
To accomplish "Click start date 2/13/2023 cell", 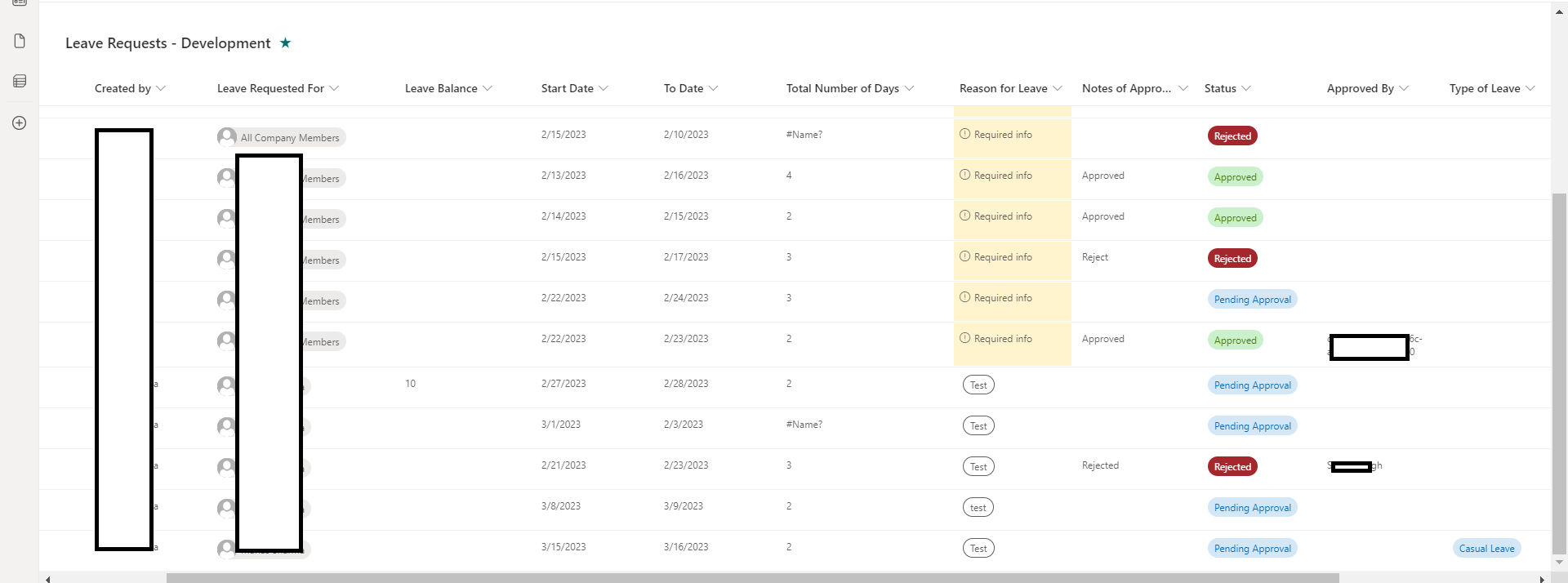I will [x=563, y=176].
